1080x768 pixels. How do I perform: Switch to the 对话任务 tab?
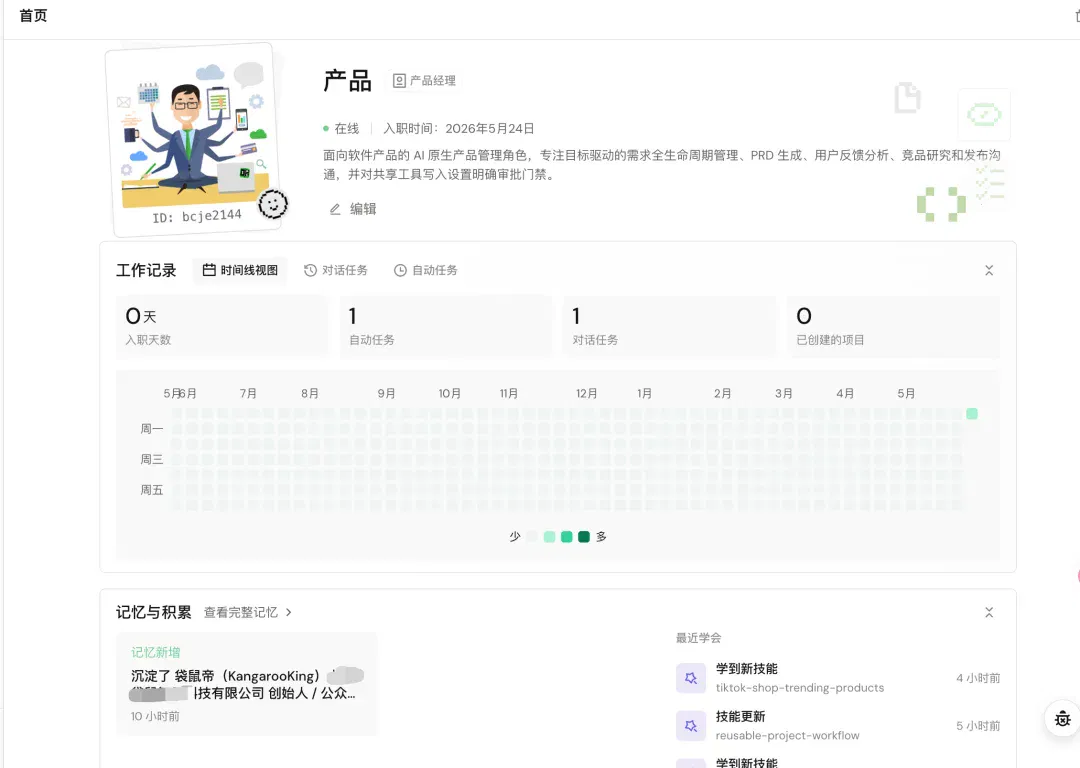(x=335, y=270)
